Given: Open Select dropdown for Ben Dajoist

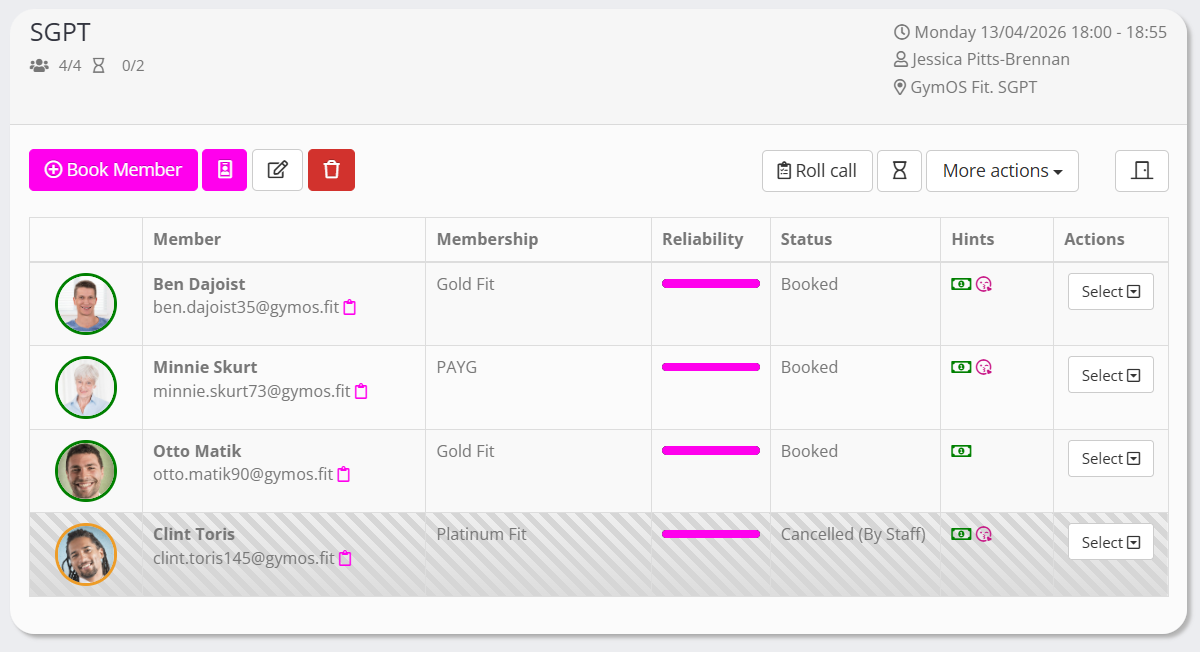Looking at the screenshot, I should pyautogui.click(x=1110, y=292).
